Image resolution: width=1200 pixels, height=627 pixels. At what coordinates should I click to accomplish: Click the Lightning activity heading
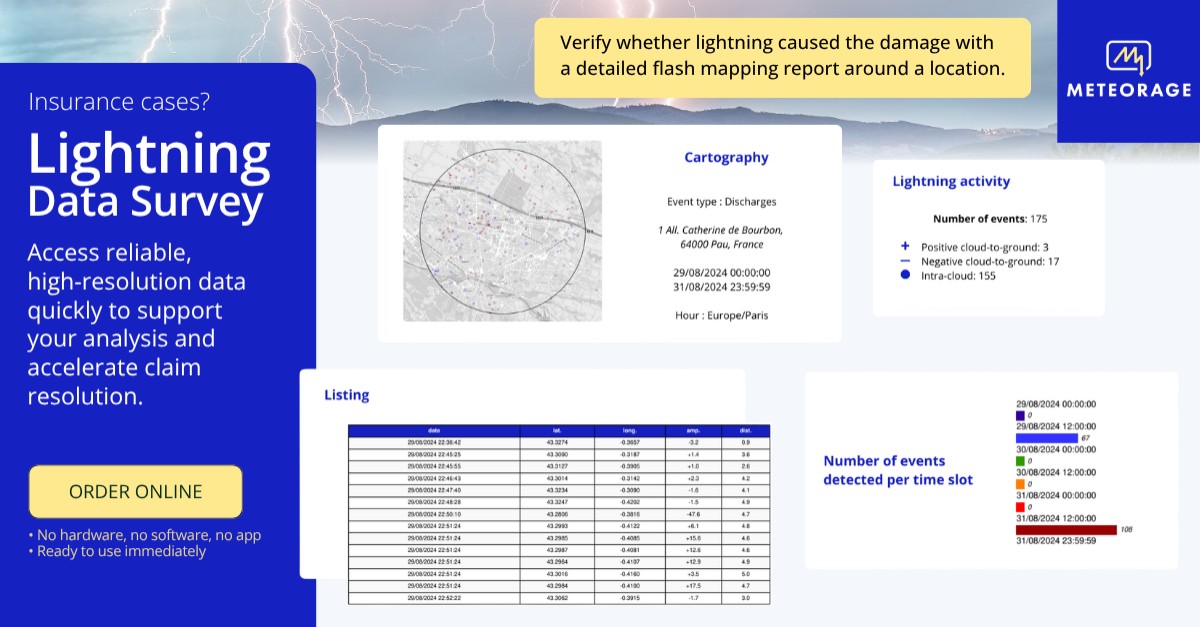point(951,181)
